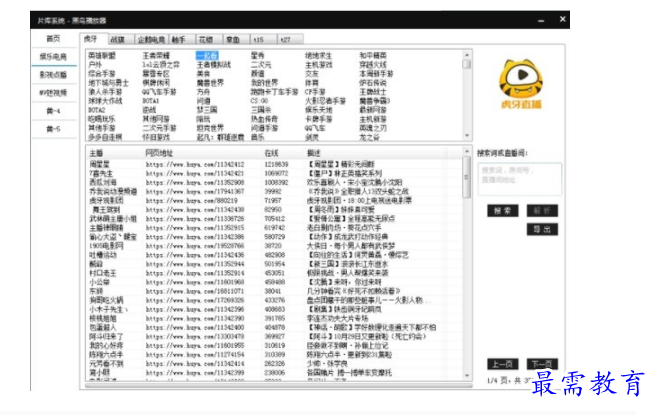Select the 梦三国 category
The width and height of the screenshot is (653, 415).
pyautogui.click(x=207, y=110)
